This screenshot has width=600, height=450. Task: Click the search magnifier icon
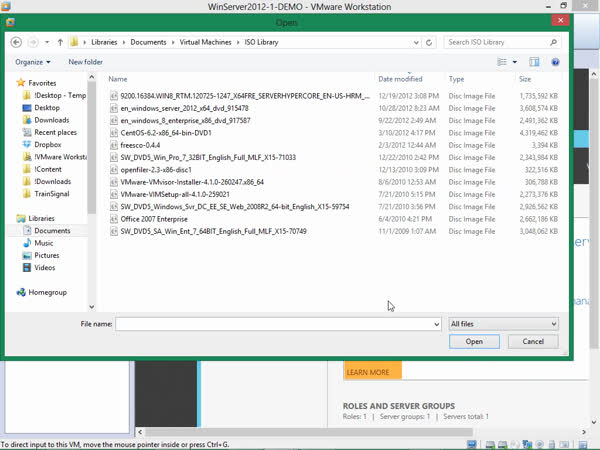[x=553, y=42]
